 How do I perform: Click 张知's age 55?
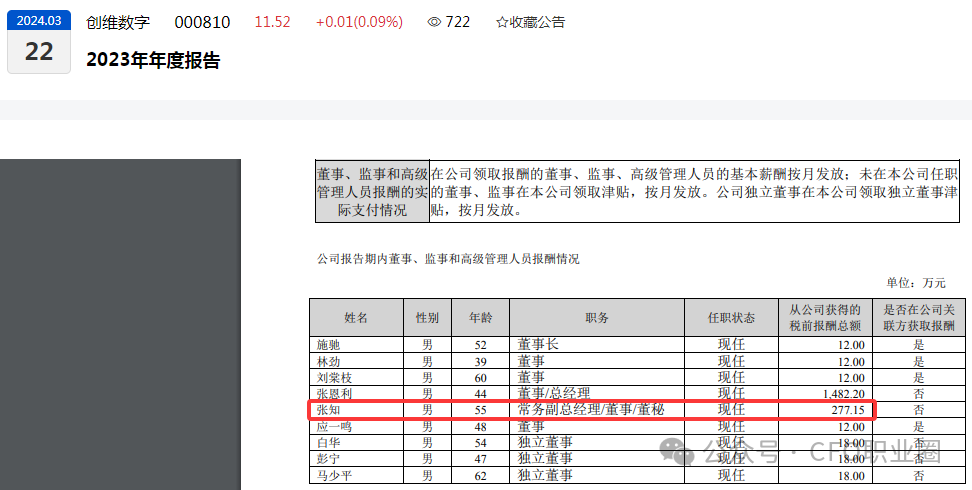[480, 411]
